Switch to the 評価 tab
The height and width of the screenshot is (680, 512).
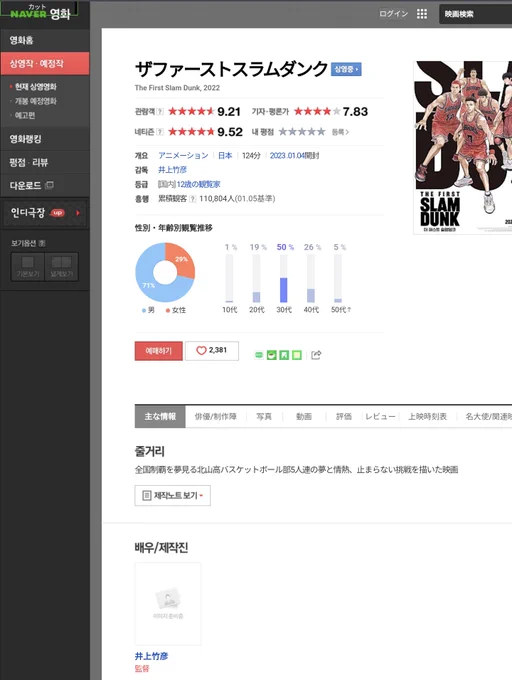coord(344,416)
